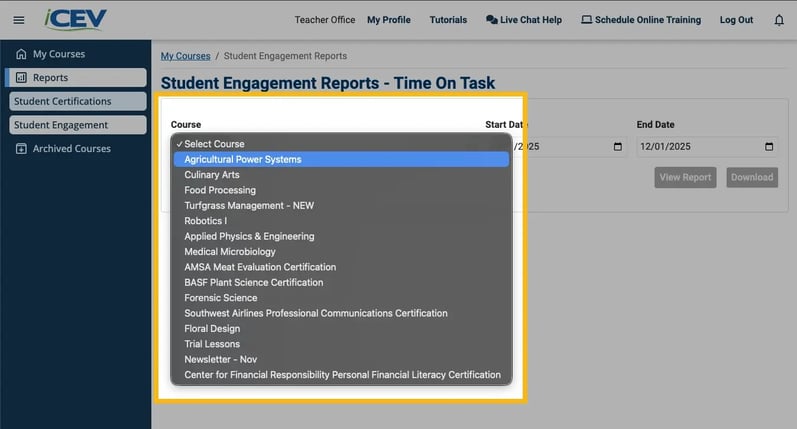Open Teacher Office in top navigation
Viewport: 797px width, 429px height.
pyautogui.click(x=325, y=20)
